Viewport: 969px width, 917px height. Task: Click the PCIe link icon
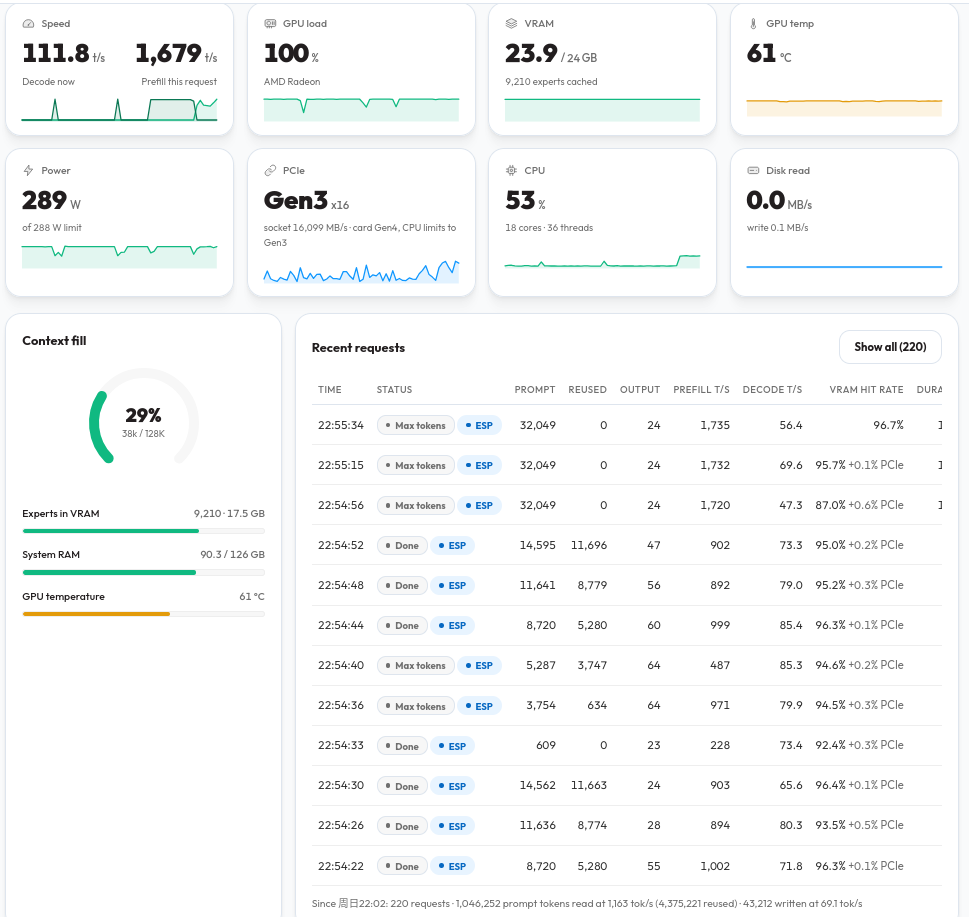pos(270,171)
